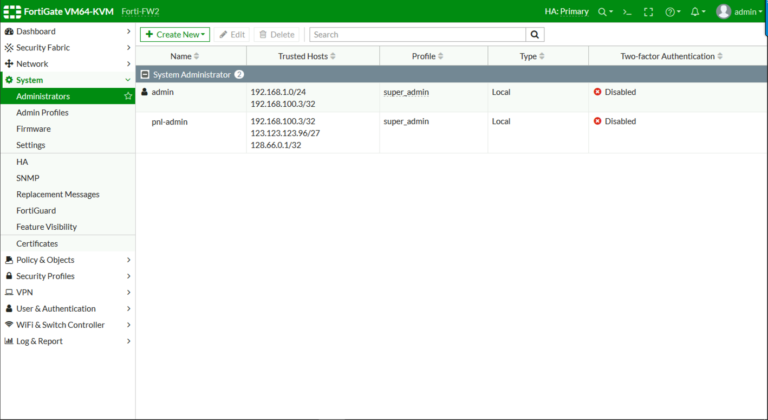
Task: Expand the Policy & Objects chevron
Action: point(128,260)
